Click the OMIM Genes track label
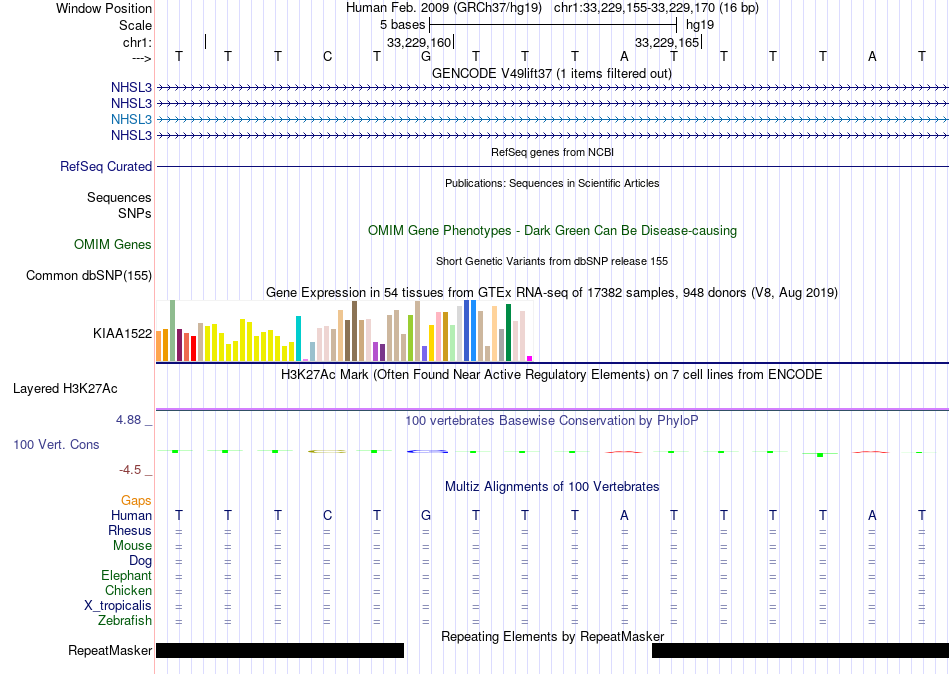Viewport: 950px width, 674px height. pos(113,244)
